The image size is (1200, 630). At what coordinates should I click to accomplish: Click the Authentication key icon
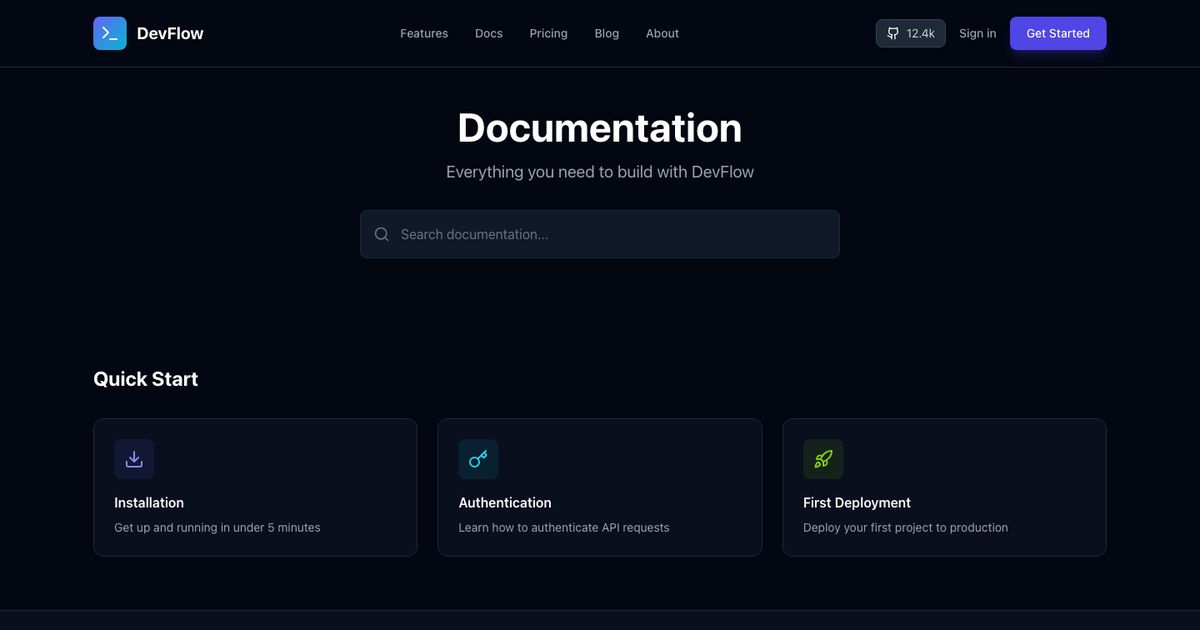[x=478, y=459]
